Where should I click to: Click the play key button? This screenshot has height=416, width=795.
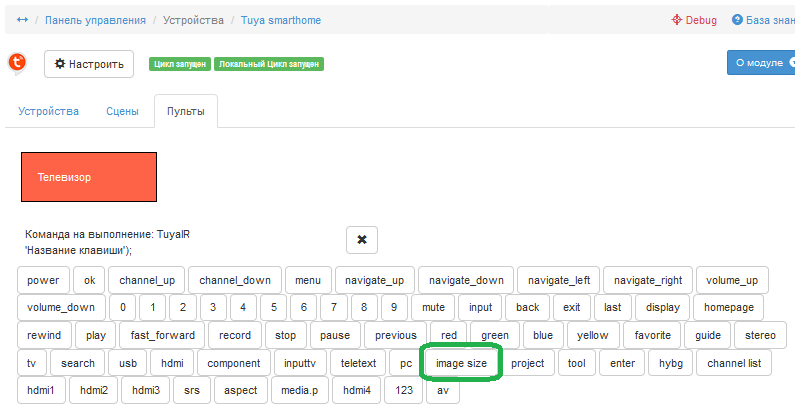95,335
